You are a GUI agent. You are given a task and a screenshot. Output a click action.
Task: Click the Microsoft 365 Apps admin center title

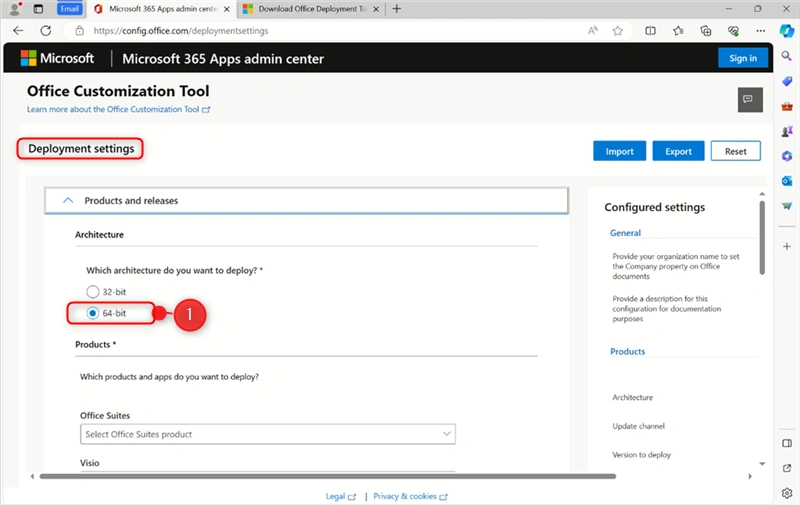(223, 59)
